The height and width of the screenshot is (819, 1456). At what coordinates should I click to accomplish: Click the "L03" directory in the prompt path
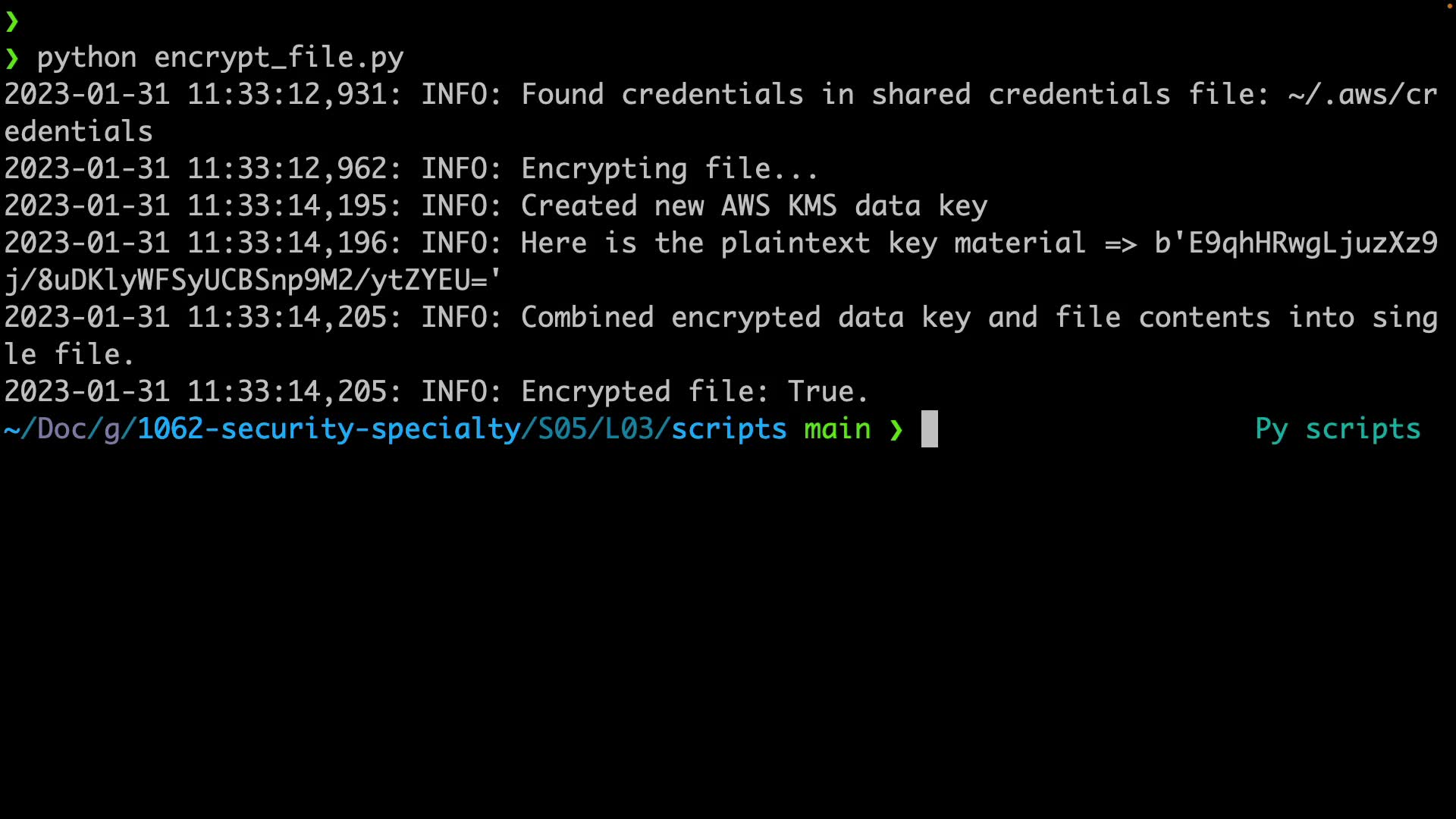629,430
